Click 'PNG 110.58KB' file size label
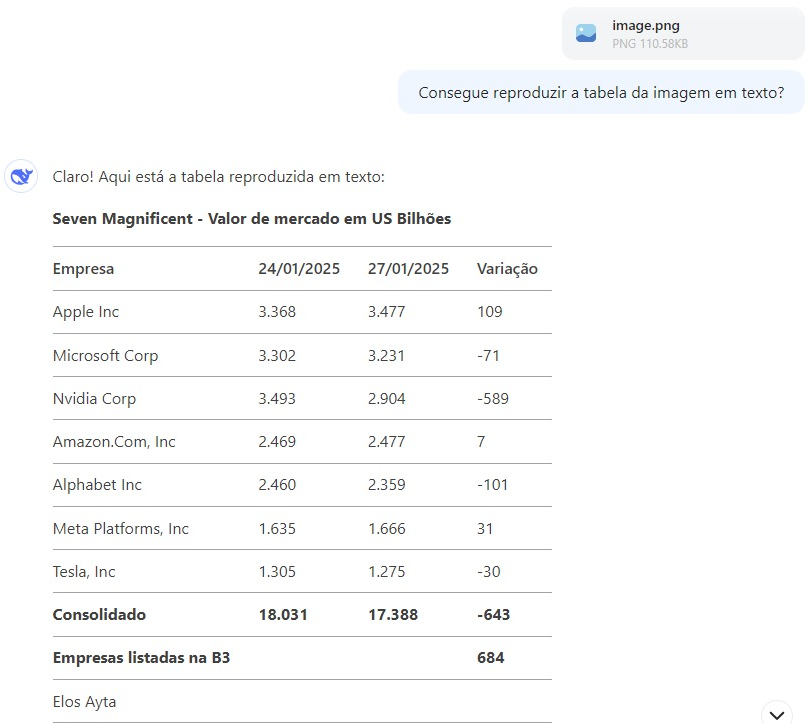Image resolution: width=810 pixels, height=724 pixels. 650,44
